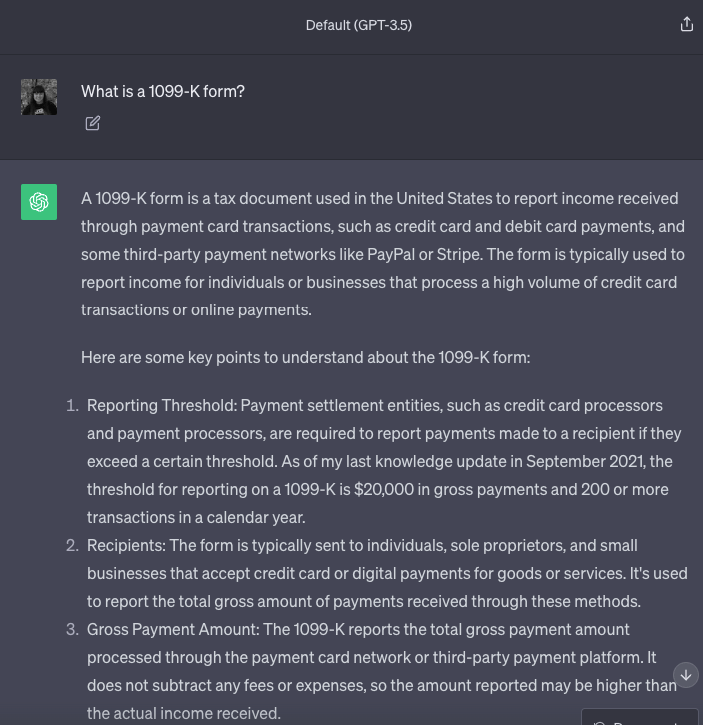Click the "Here are some key points" line
The height and width of the screenshot is (725, 703).
coord(305,357)
